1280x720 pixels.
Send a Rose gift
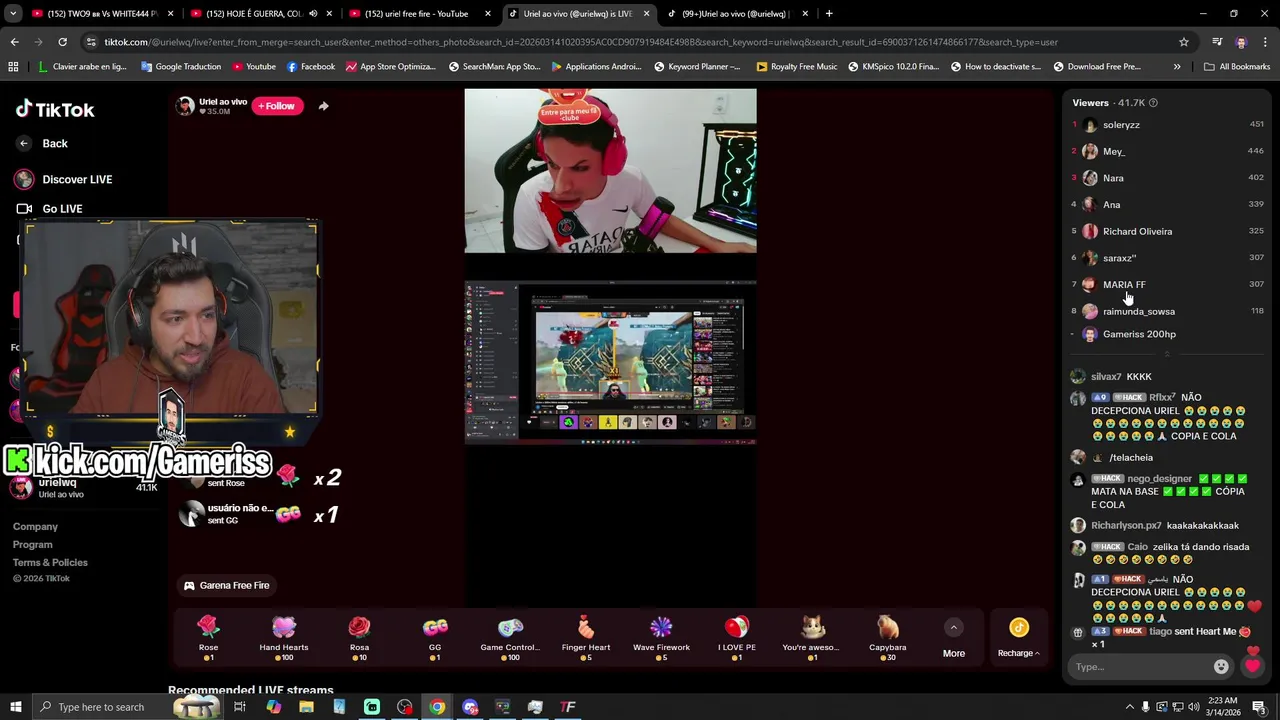(208, 638)
